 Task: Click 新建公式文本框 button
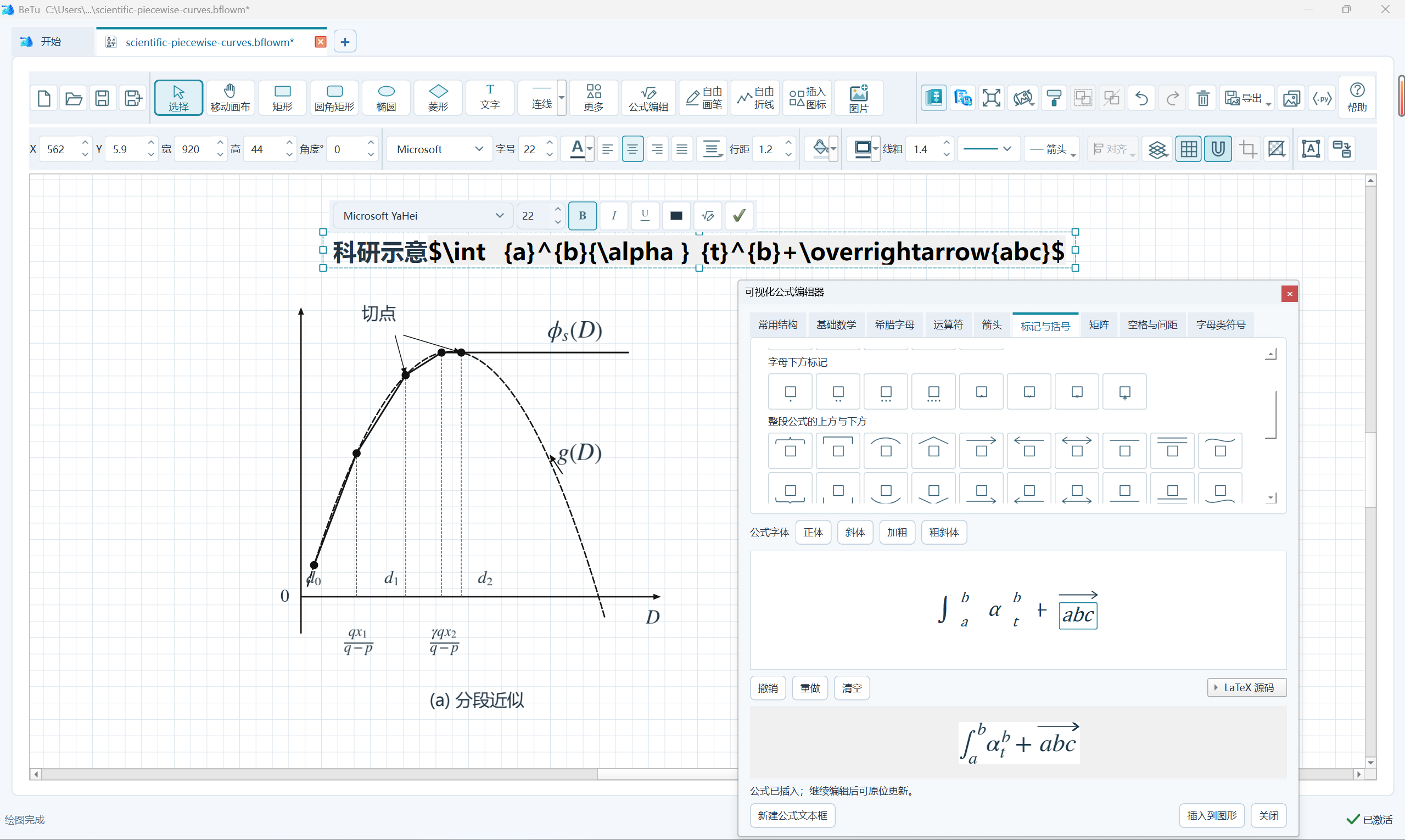pyautogui.click(x=792, y=816)
